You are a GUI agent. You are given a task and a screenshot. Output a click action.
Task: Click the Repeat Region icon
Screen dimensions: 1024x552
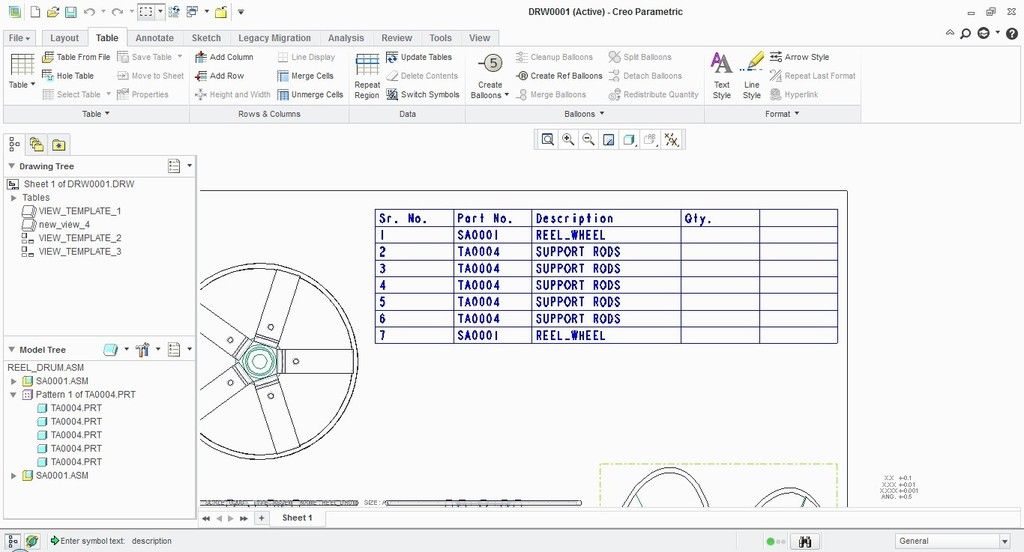(367, 65)
